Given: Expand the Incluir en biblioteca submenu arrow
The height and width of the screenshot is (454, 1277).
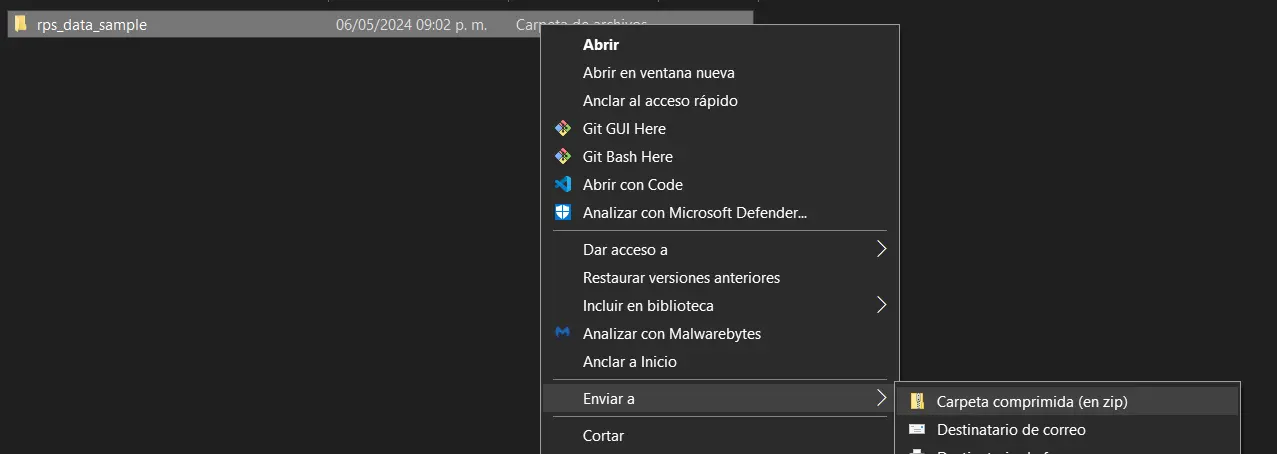Looking at the screenshot, I should pyautogui.click(x=881, y=305).
